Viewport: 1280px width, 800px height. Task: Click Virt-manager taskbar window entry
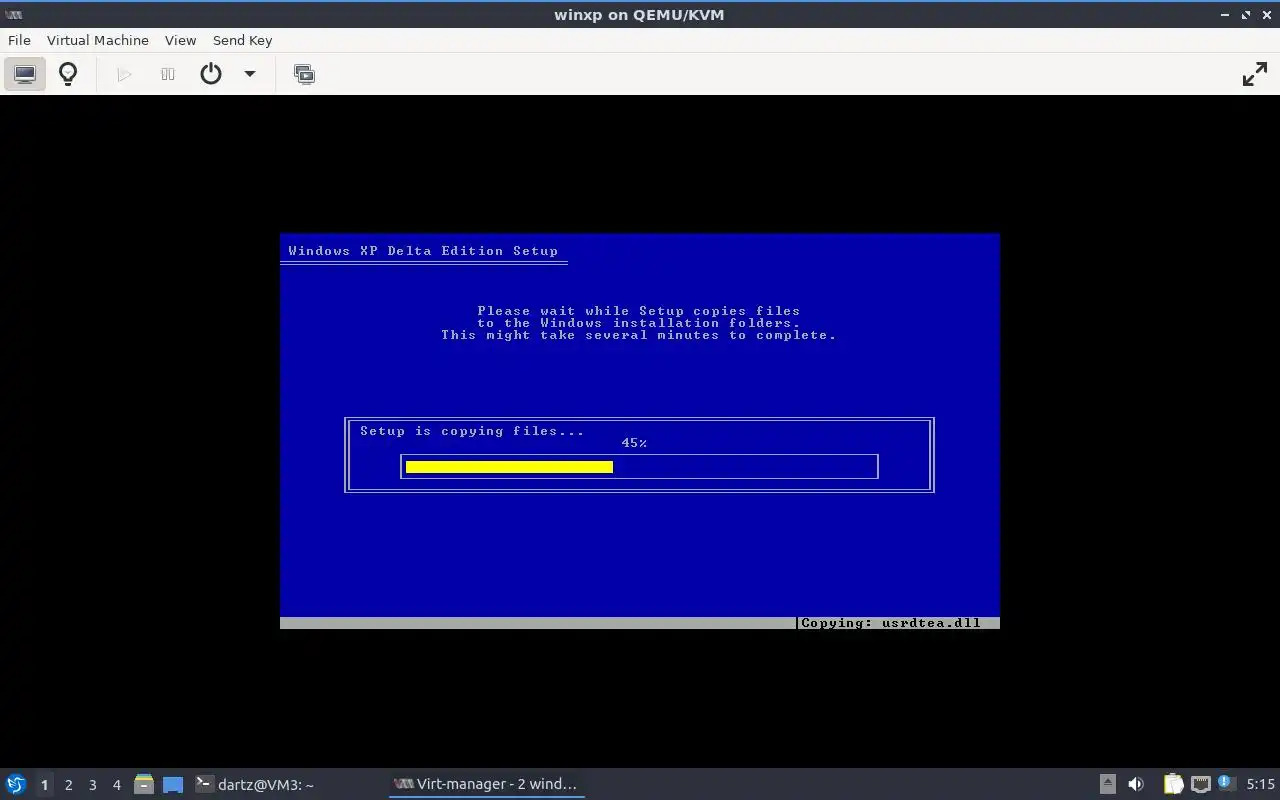pyautogui.click(x=486, y=784)
